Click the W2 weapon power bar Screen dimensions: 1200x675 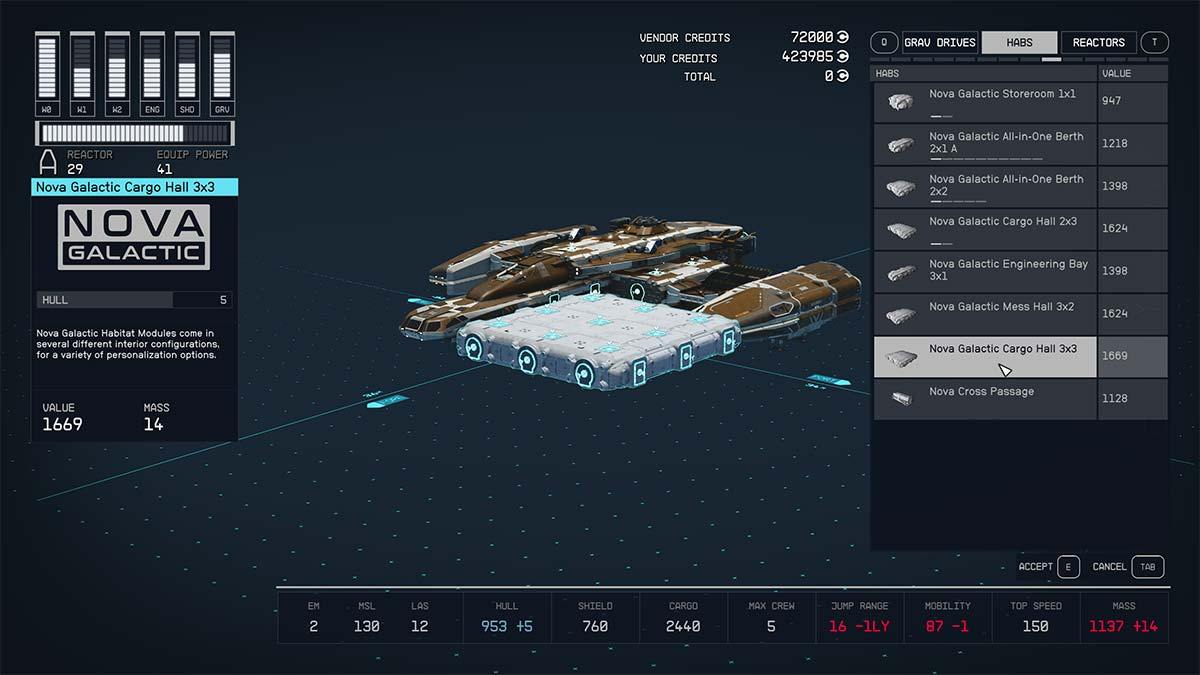click(117, 74)
